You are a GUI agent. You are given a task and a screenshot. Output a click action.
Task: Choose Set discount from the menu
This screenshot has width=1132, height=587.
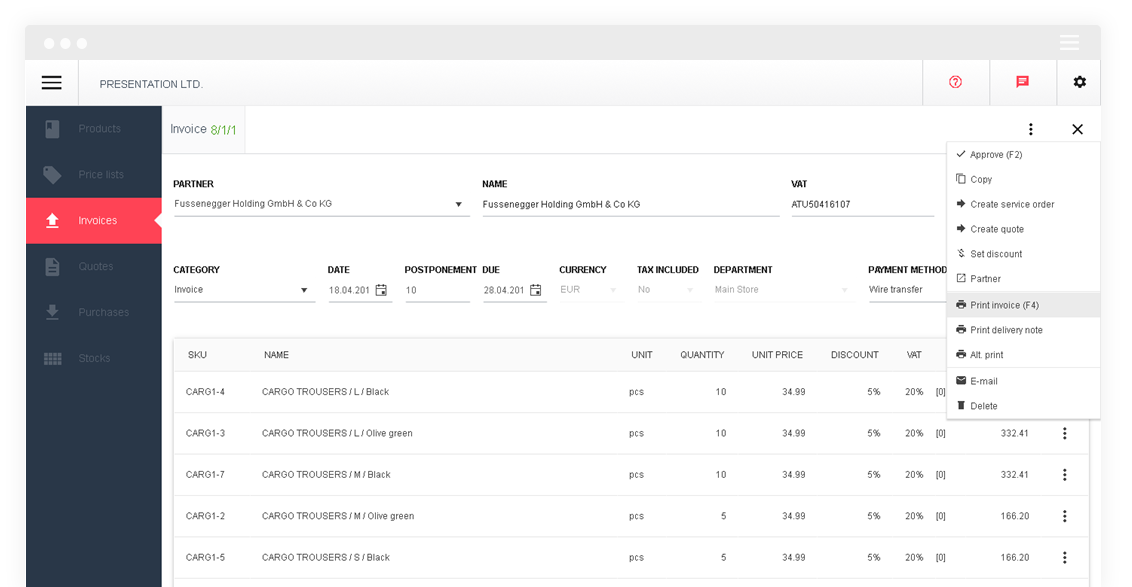1023,254
